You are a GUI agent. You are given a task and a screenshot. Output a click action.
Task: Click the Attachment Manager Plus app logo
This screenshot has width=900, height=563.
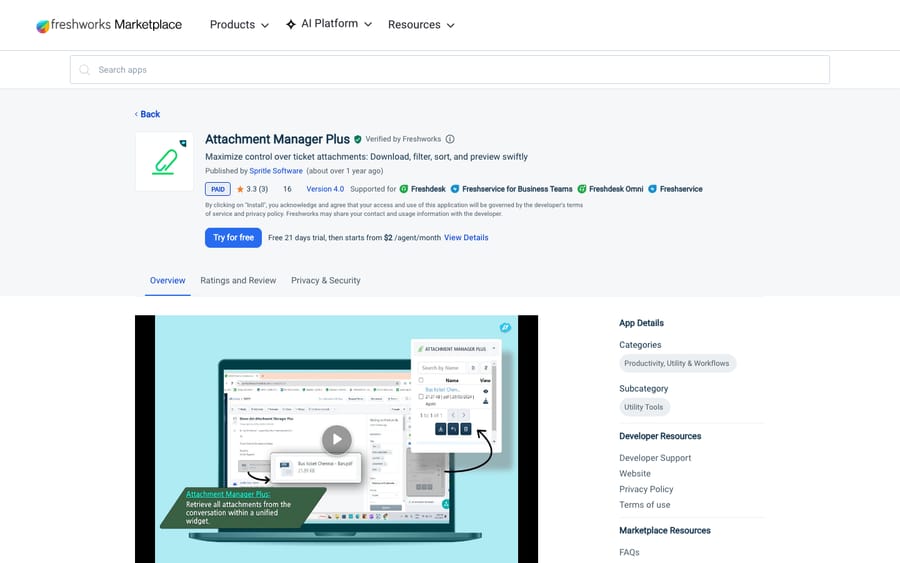click(165, 162)
